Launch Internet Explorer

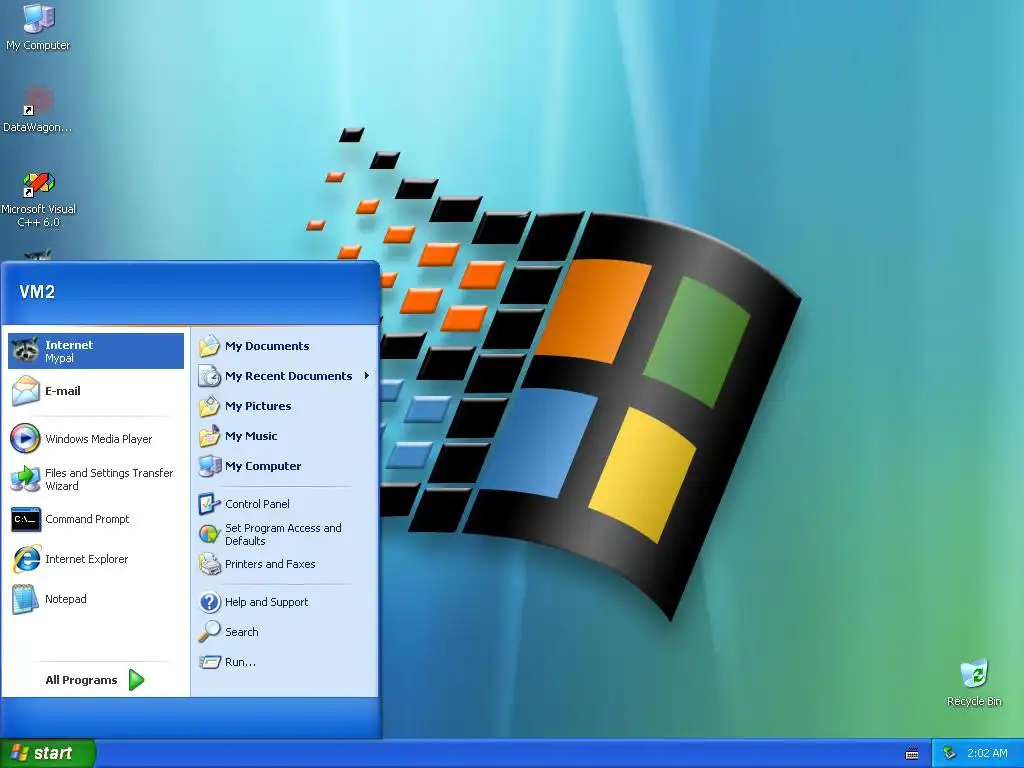(x=96, y=559)
